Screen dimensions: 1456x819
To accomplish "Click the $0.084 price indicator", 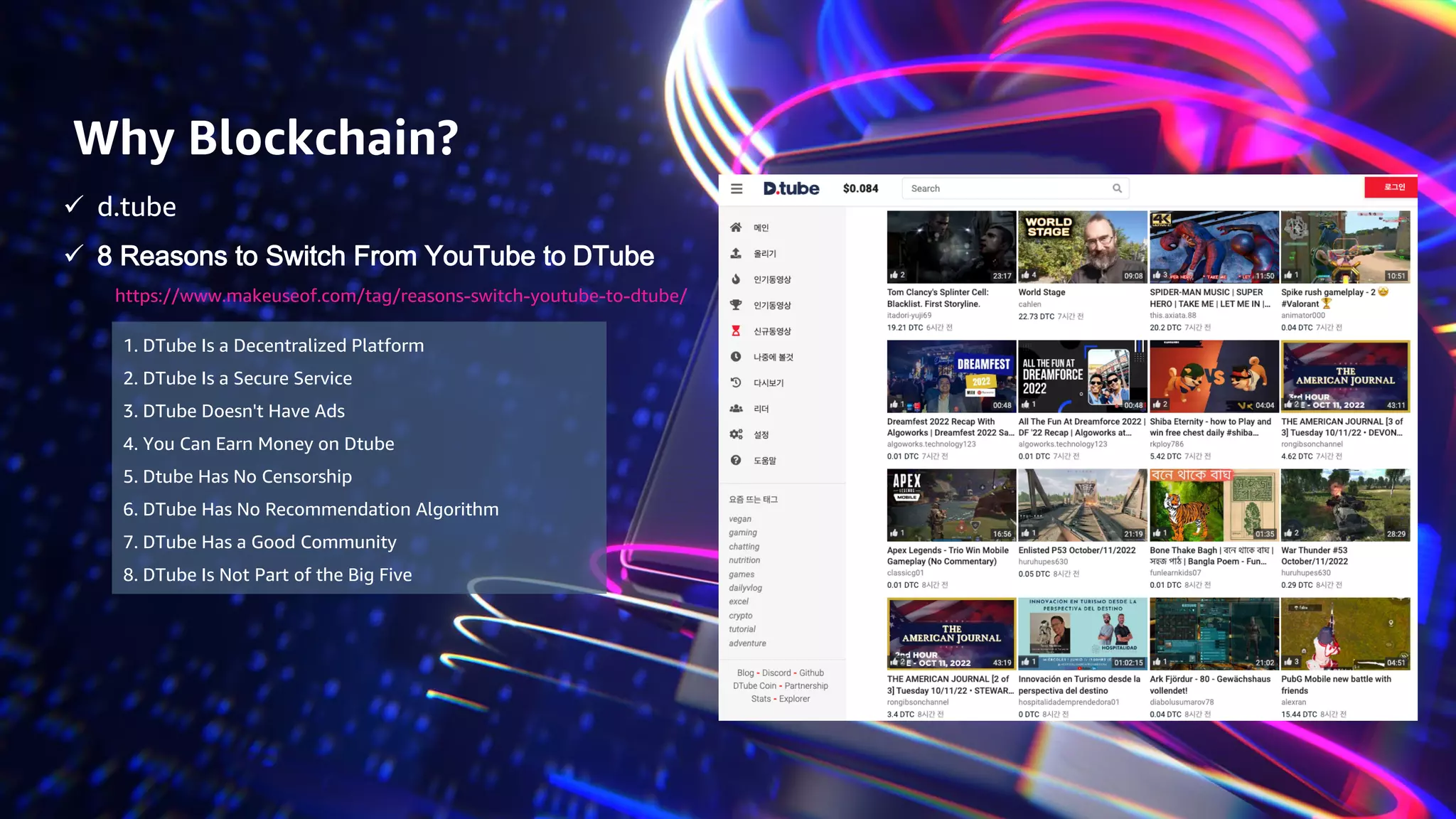I will [x=860, y=188].
